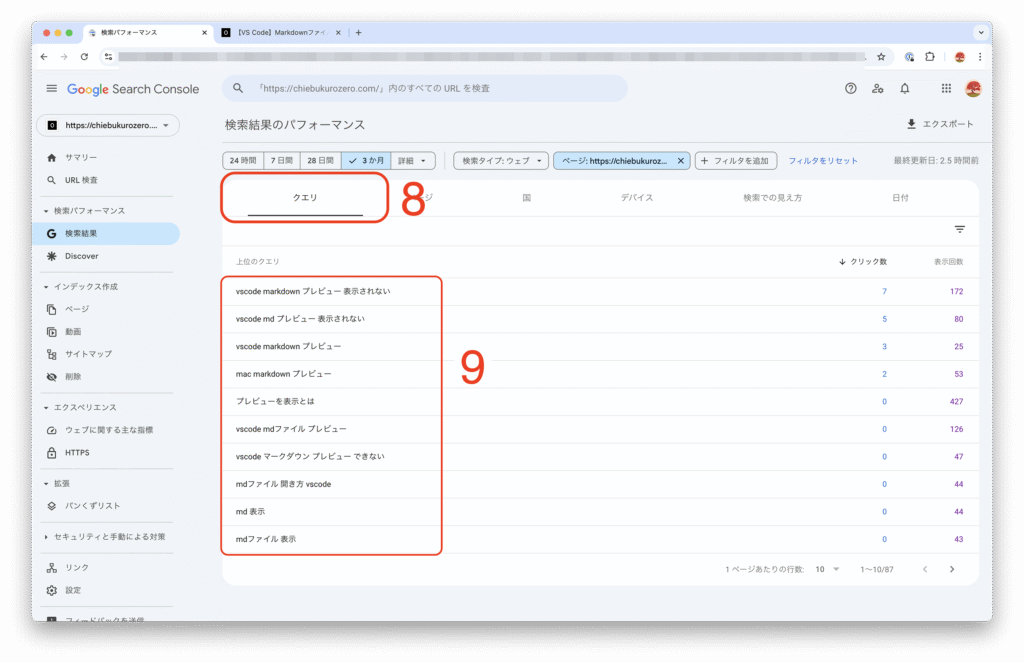Go to previous page of query results

pos(925,569)
